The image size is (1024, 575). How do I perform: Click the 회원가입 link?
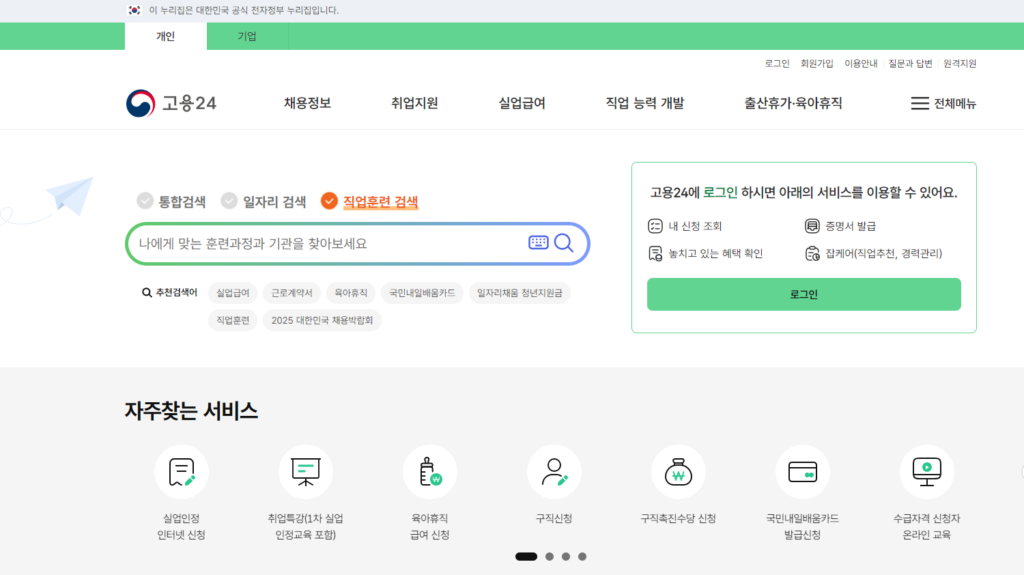point(817,63)
